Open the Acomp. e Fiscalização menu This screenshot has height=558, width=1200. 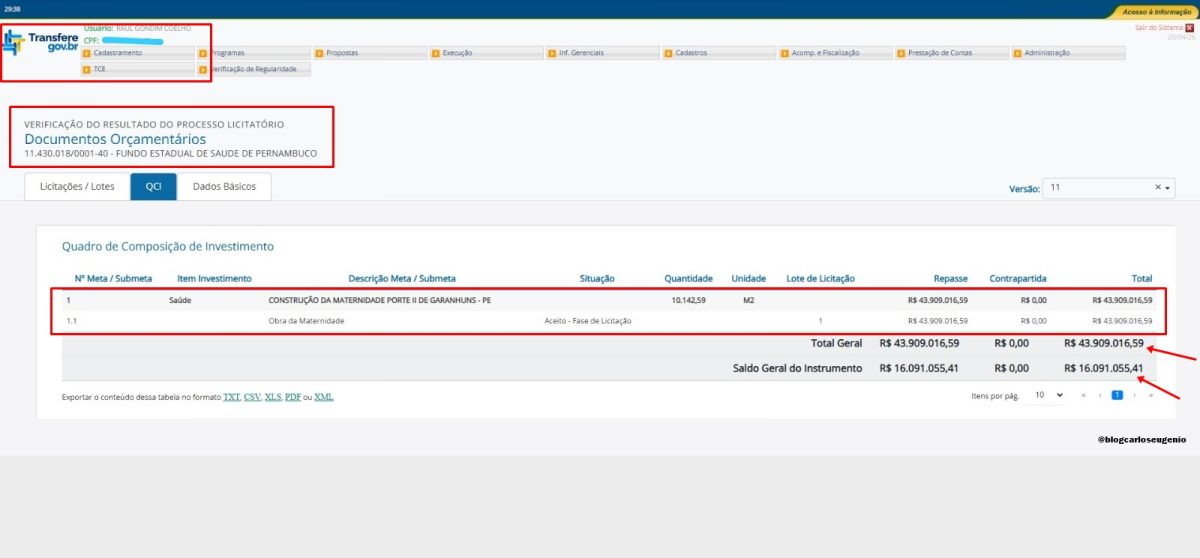(834, 53)
